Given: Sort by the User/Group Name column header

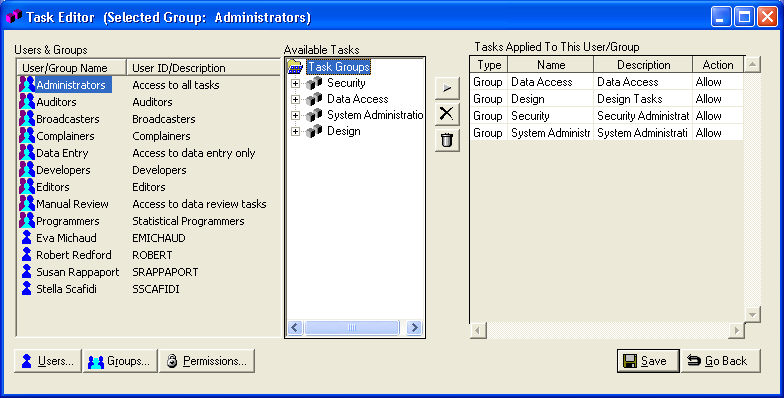Looking at the screenshot, I should [x=72, y=68].
